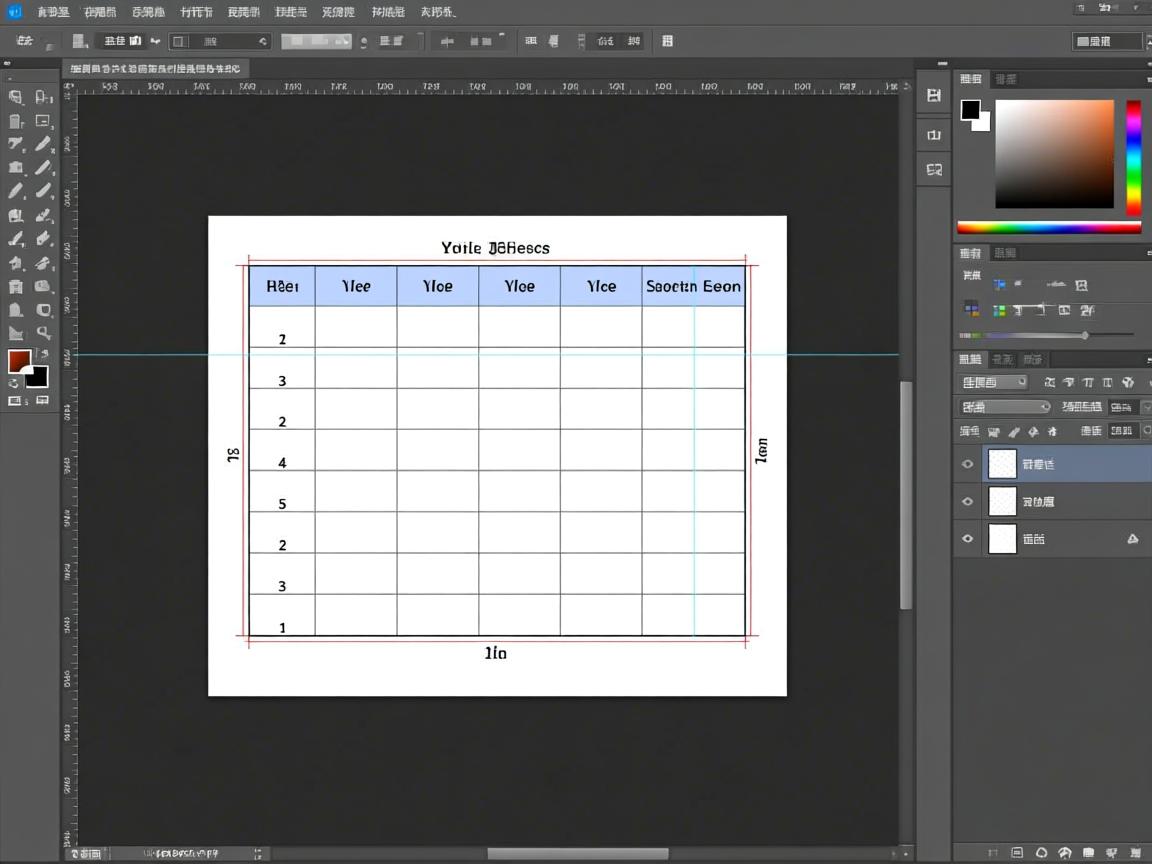Open the first menu in the menu bar
The width and height of the screenshot is (1152, 864).
(x=53, y=12)
